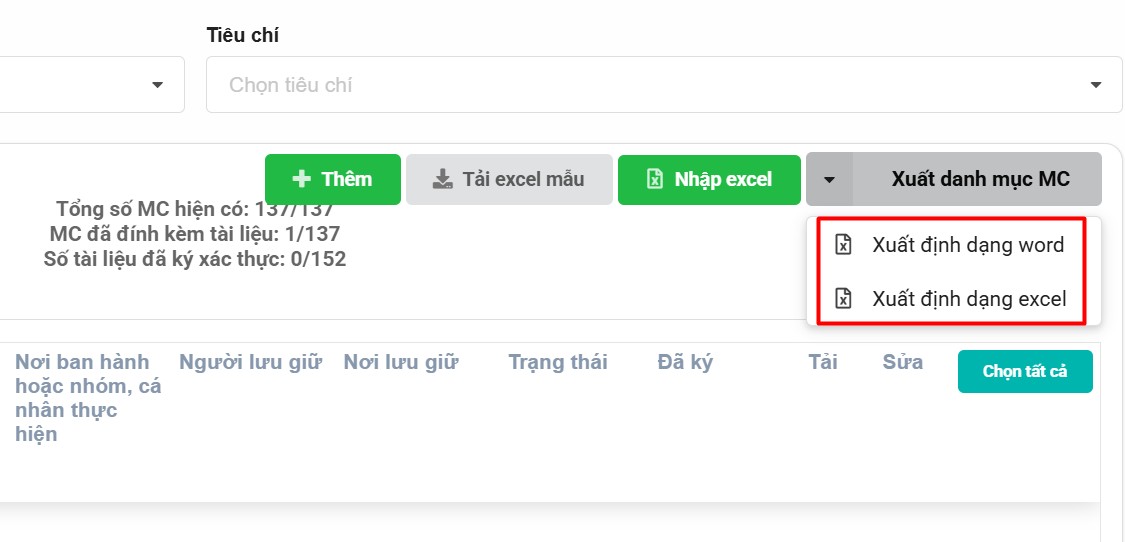Click the Người lưu giữ column header
This screenshot has width=1125, height=542.
[x=250, y=362]
